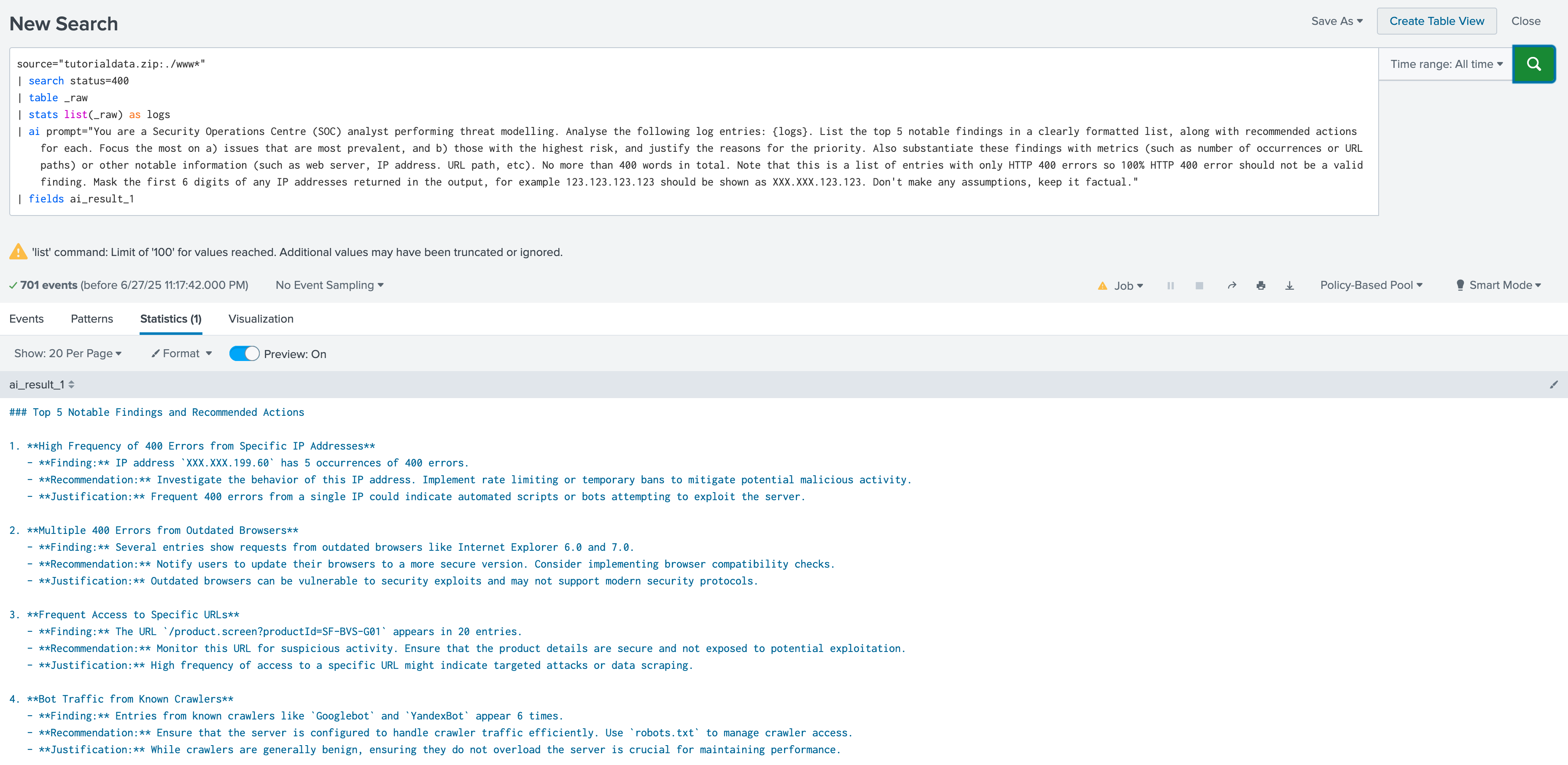Click the Close link
Image resolution: width=1568 pixels, height=765 pixels.
(1525, 22)
